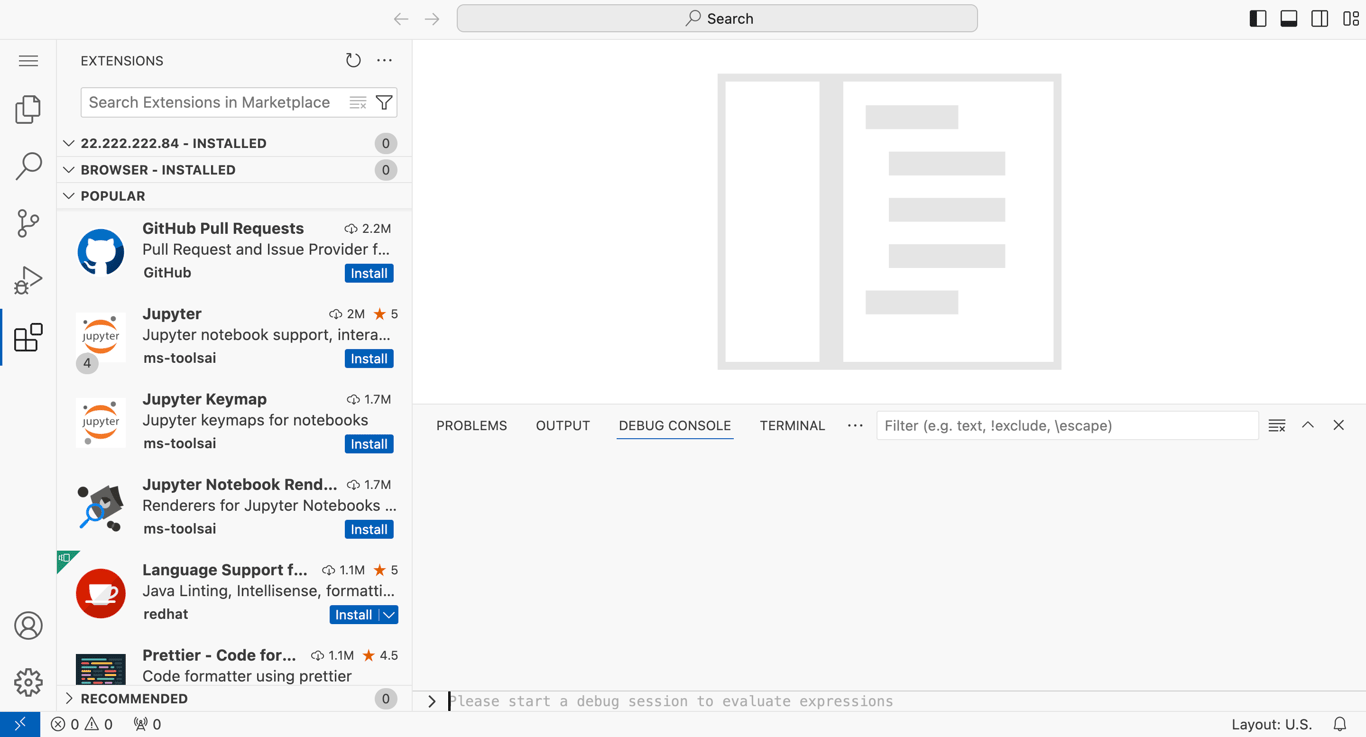Viewport: 1366px width, 737px height.
Task: Open the extensions filter funnel
Action: (384, 102)
